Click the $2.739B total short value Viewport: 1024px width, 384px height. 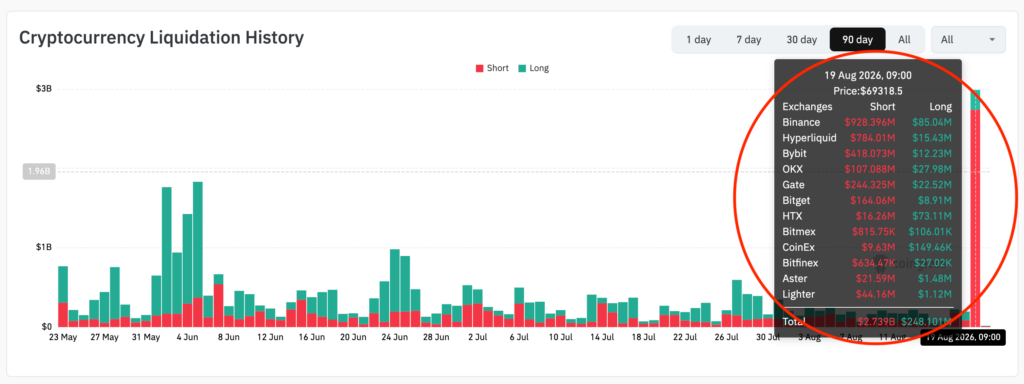876,322
